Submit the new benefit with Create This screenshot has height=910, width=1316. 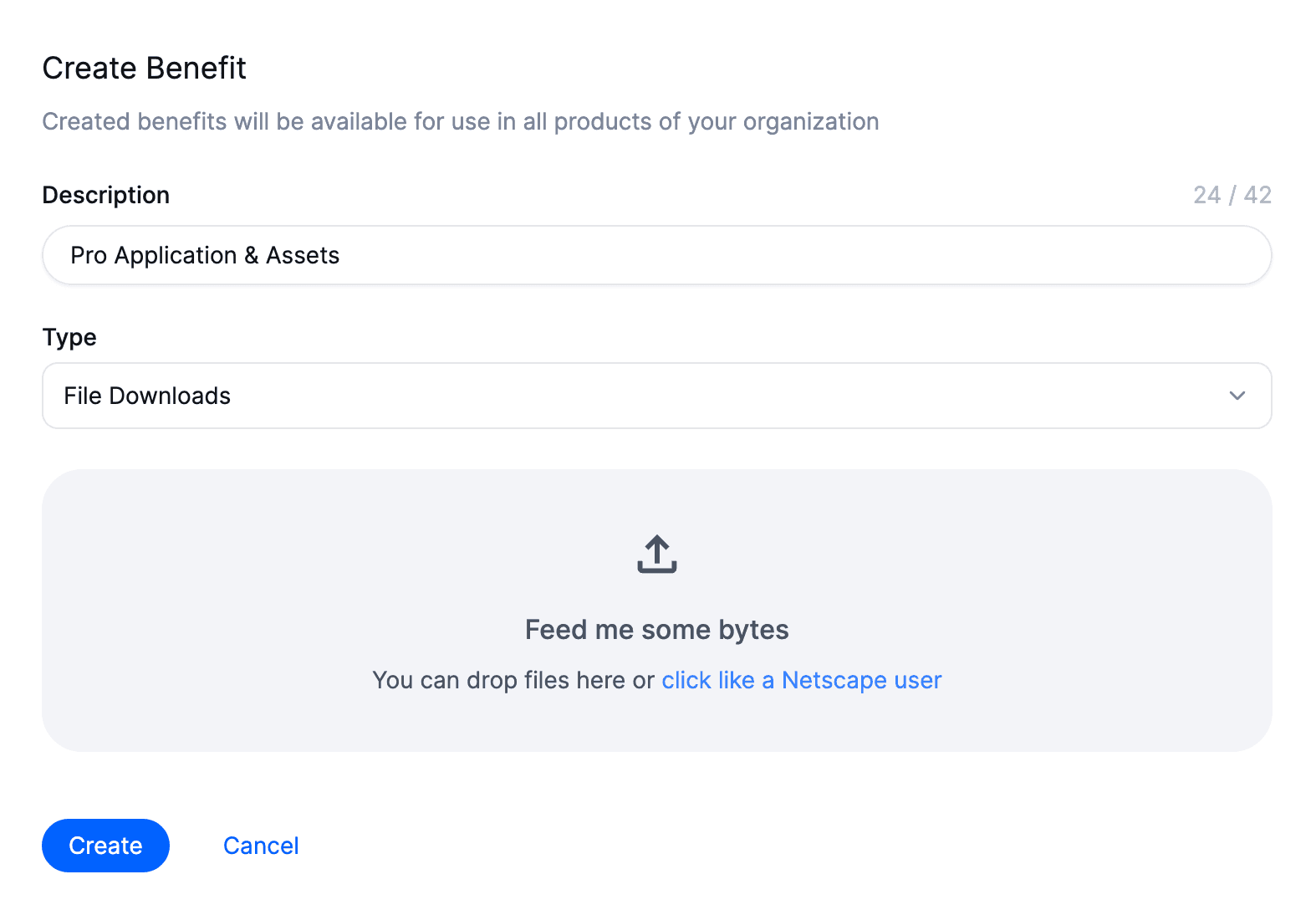105,846
